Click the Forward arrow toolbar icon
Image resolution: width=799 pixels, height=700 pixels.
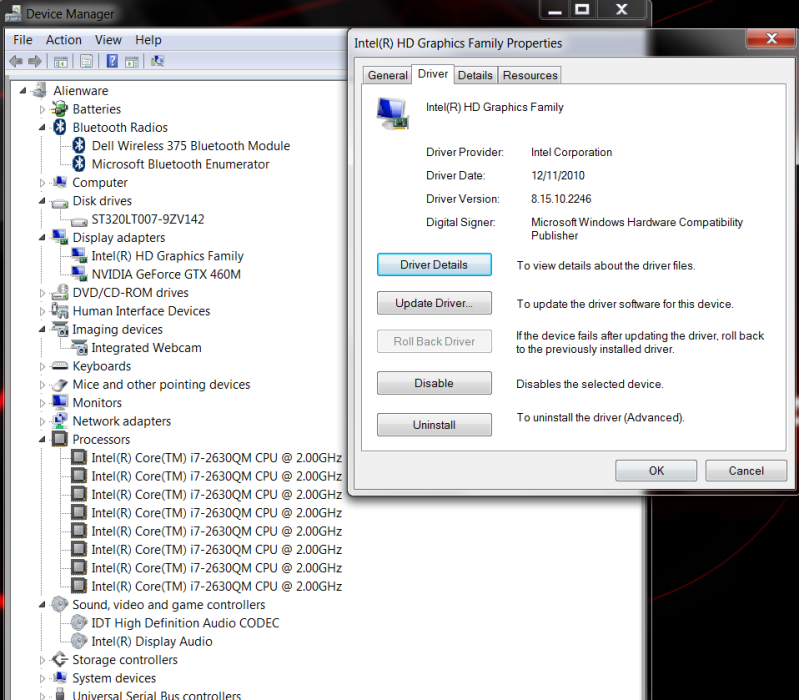coord(35,62)
